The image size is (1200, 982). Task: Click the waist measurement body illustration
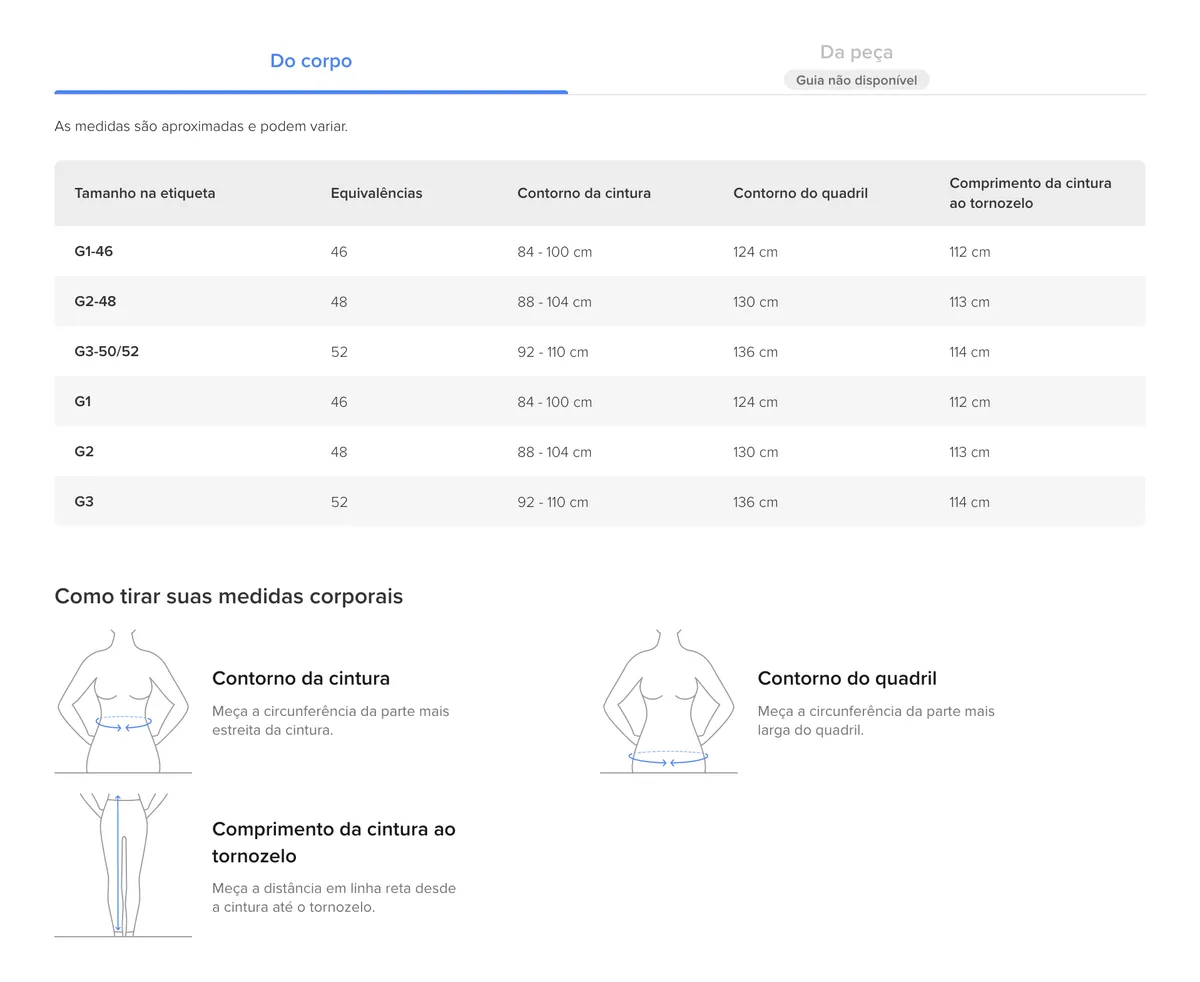123,701
